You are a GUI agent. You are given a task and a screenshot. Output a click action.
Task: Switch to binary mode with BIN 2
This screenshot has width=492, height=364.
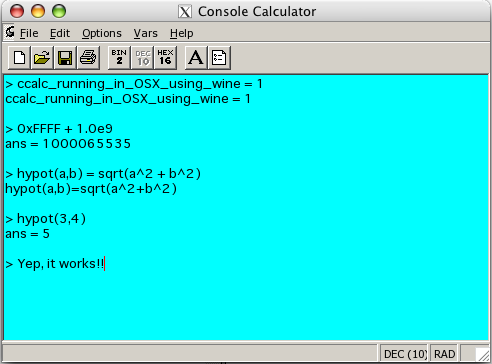(119, 58)
